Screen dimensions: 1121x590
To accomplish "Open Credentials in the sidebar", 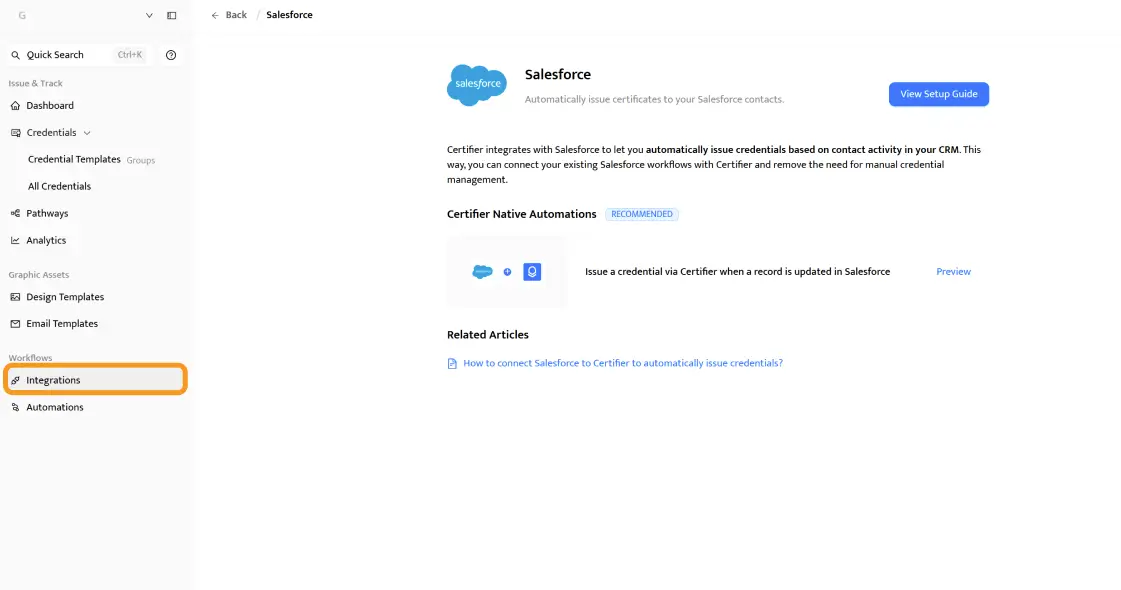I will click(x=51, y=132).
